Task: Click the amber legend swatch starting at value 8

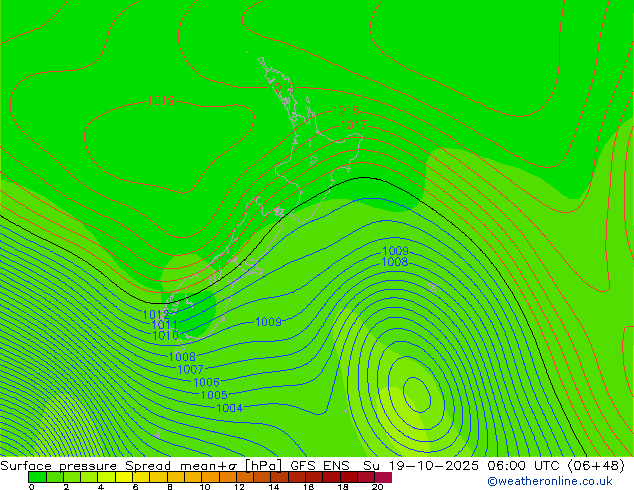Action: point(176,477)
